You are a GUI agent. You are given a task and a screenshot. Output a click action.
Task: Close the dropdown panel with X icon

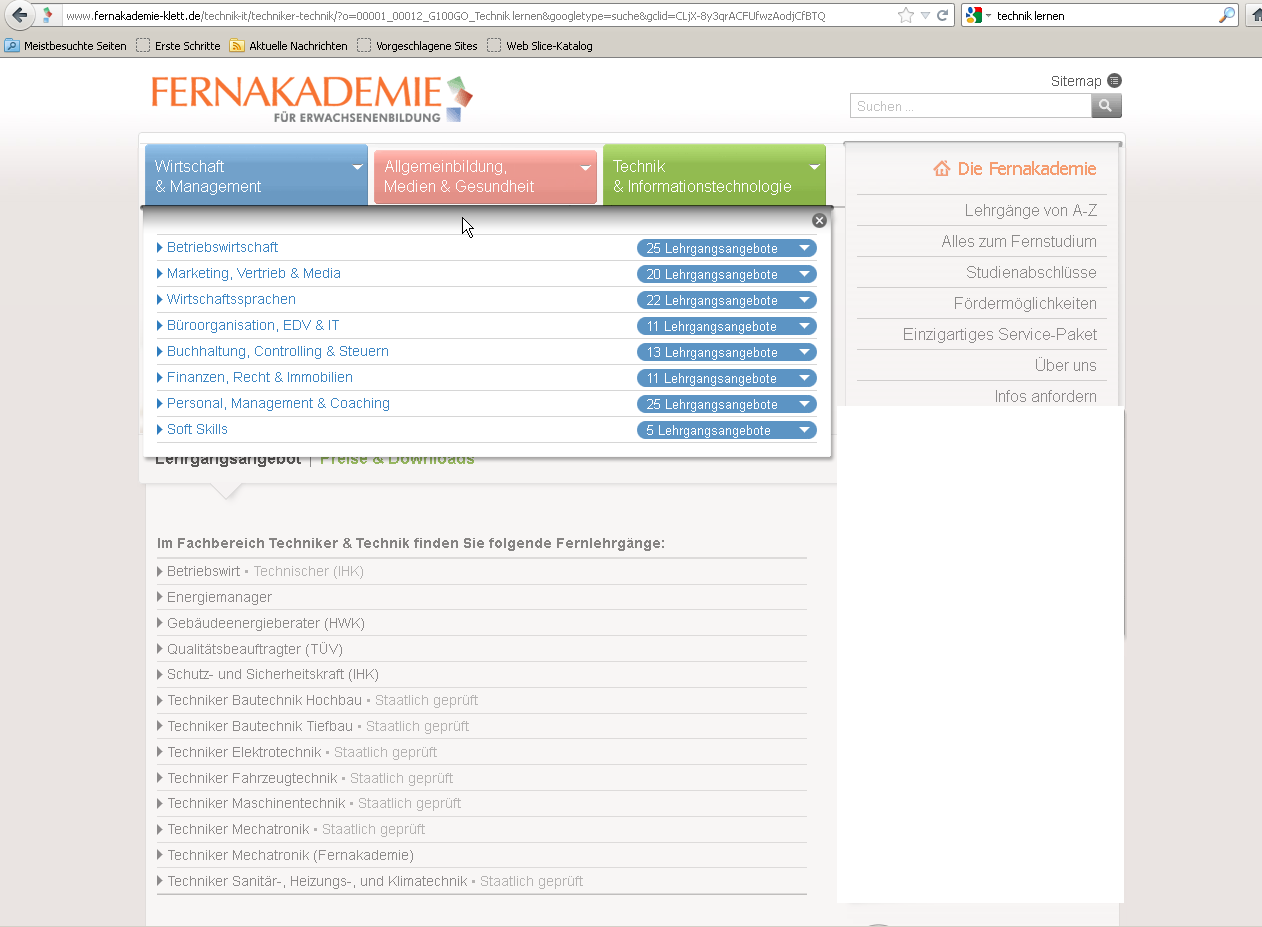click(x=819, y=221)
